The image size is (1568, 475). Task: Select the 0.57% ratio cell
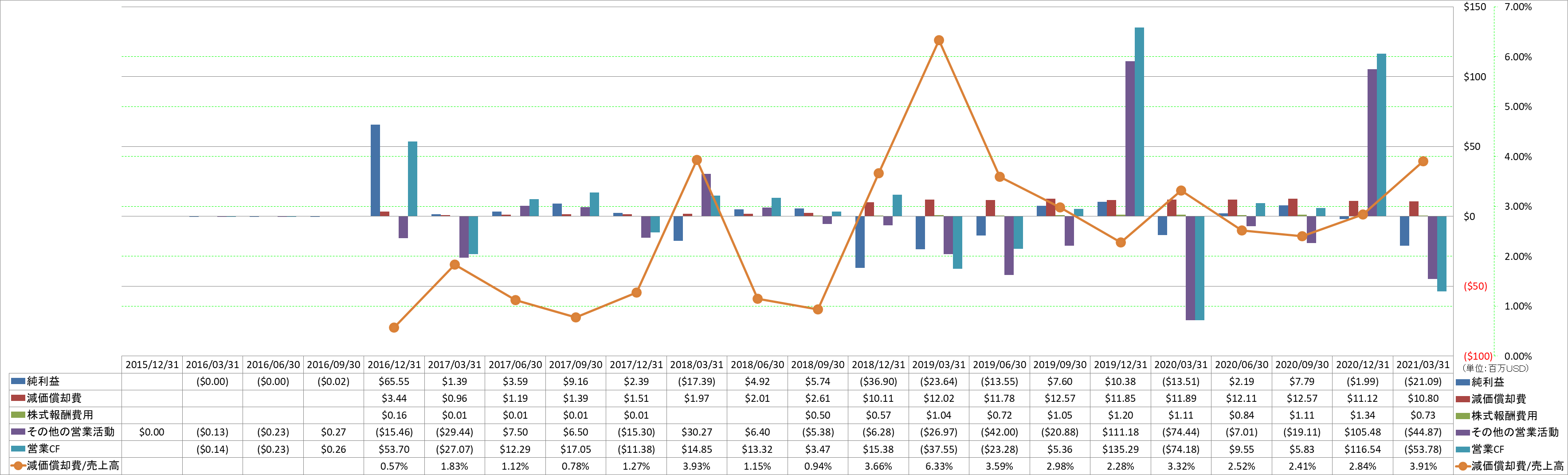coord(394,467)
